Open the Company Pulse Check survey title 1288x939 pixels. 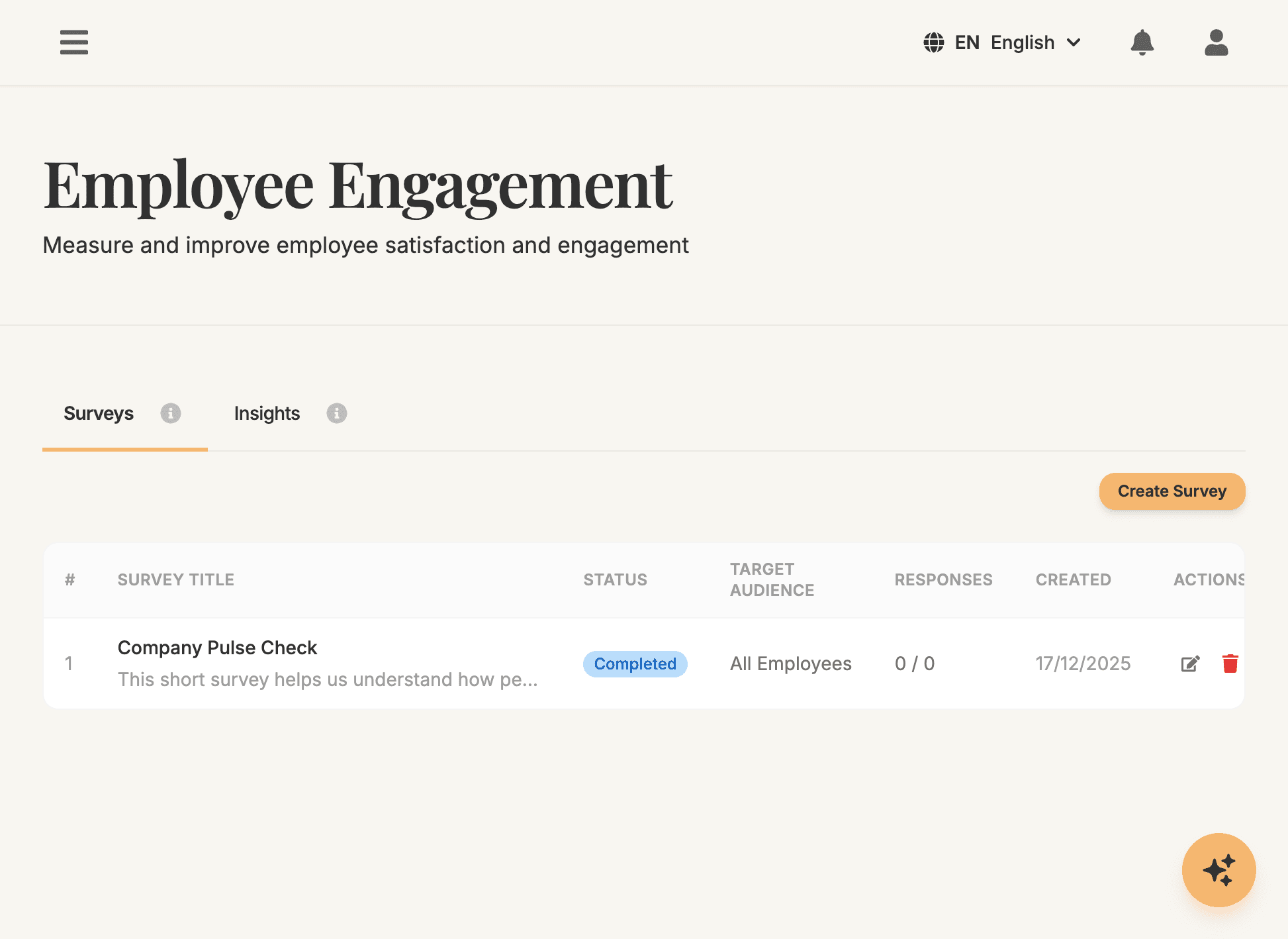tap(217, 647)
